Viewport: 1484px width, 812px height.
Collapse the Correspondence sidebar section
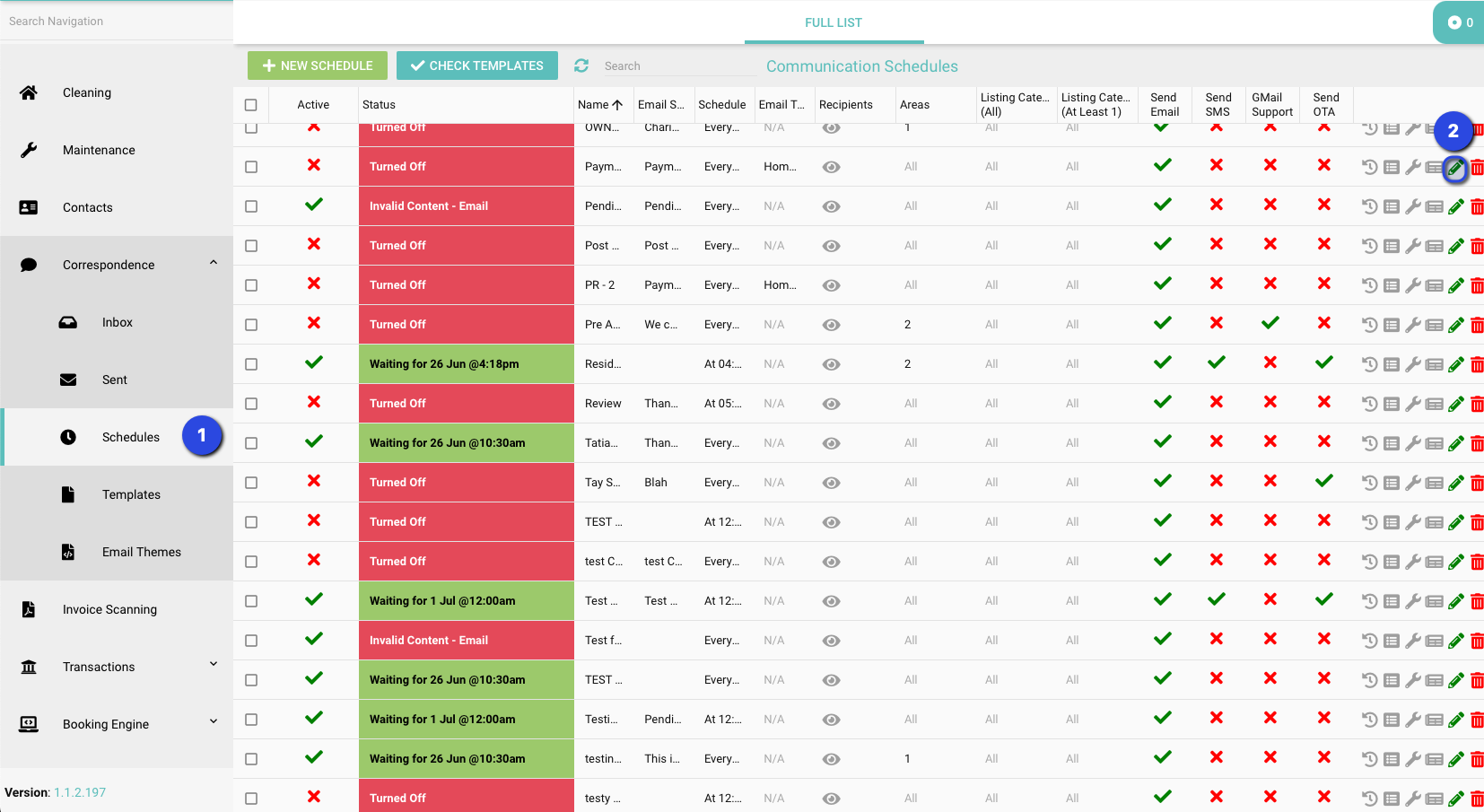tap(214, 263)
